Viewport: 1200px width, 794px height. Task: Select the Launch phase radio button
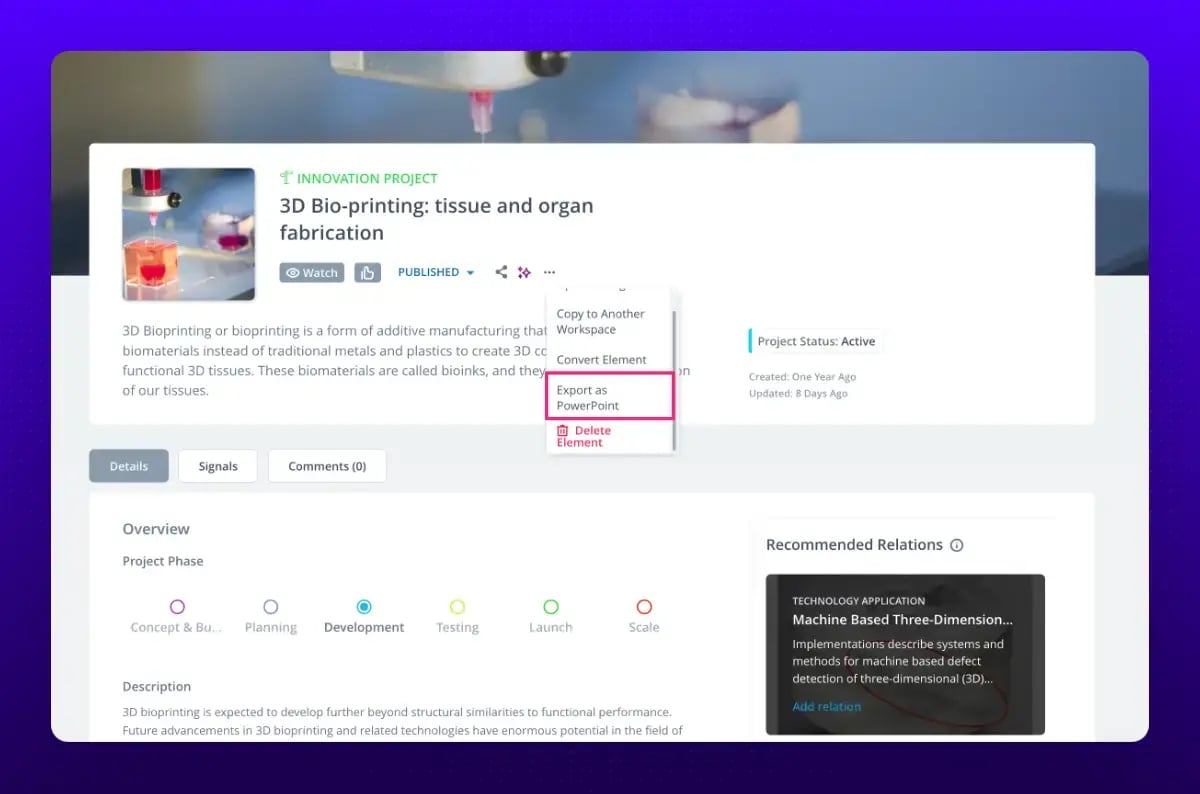click(550, 607)
